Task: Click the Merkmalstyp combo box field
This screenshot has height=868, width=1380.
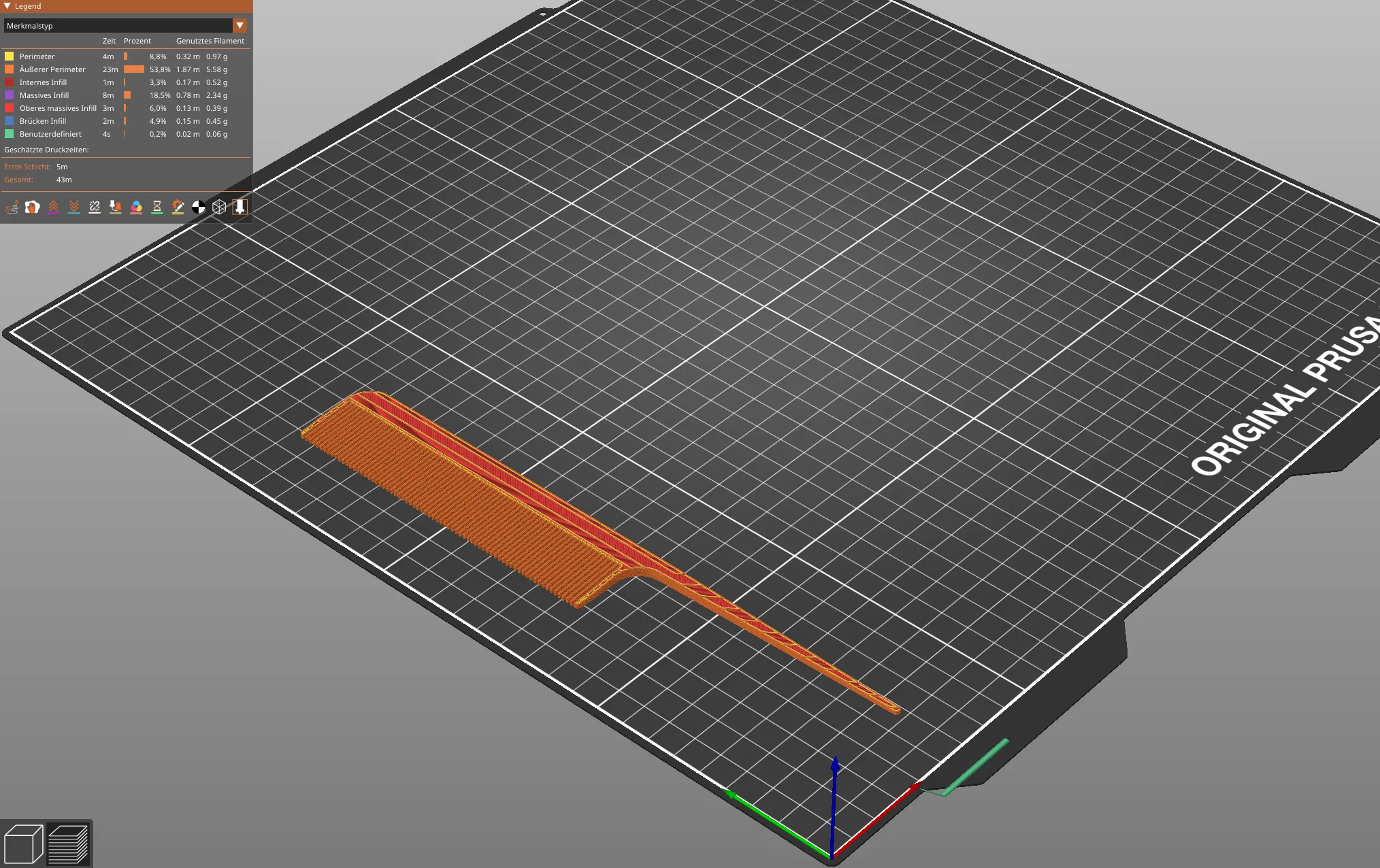Action: [117, 26]
